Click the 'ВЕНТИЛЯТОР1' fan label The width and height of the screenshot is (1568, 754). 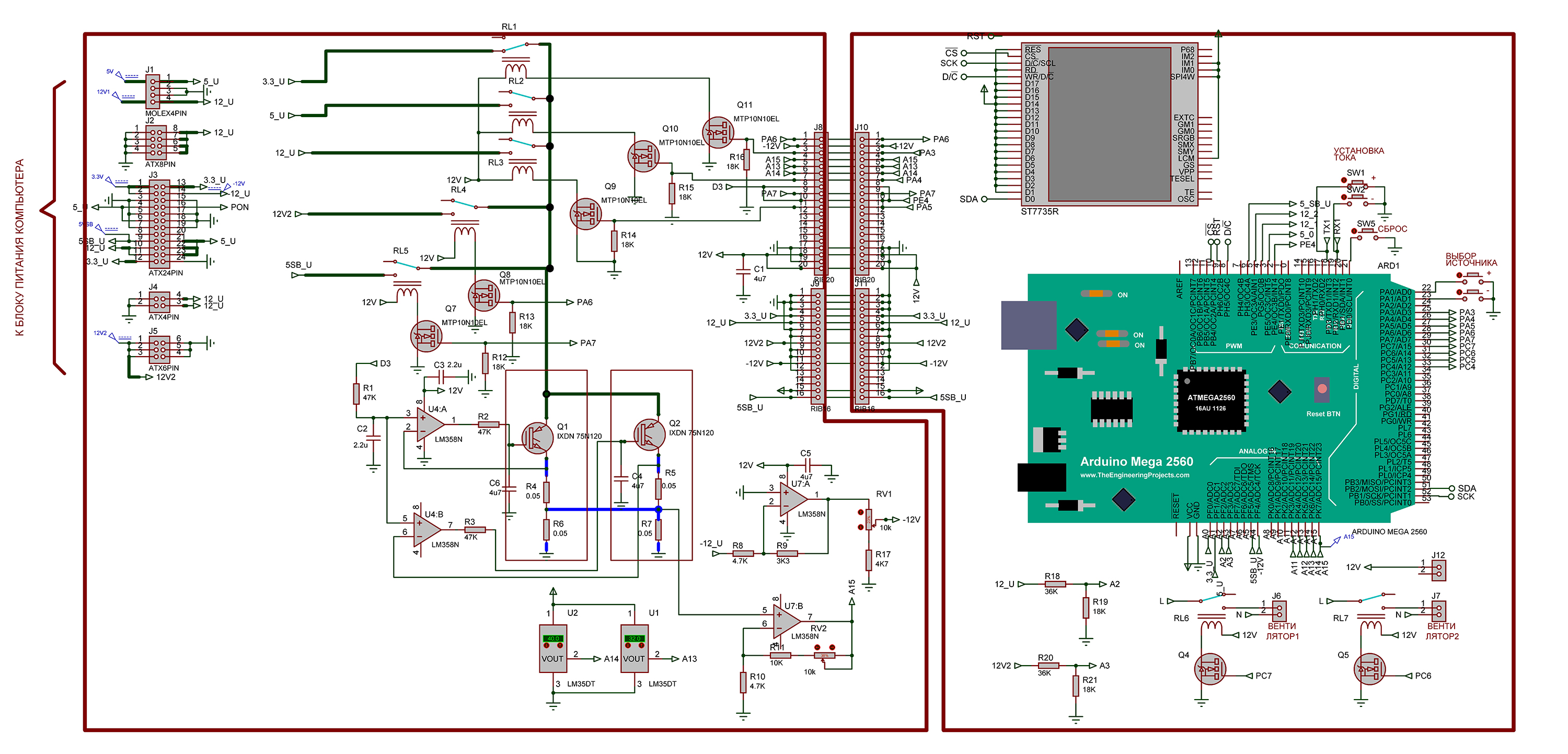click(1283, 631)
